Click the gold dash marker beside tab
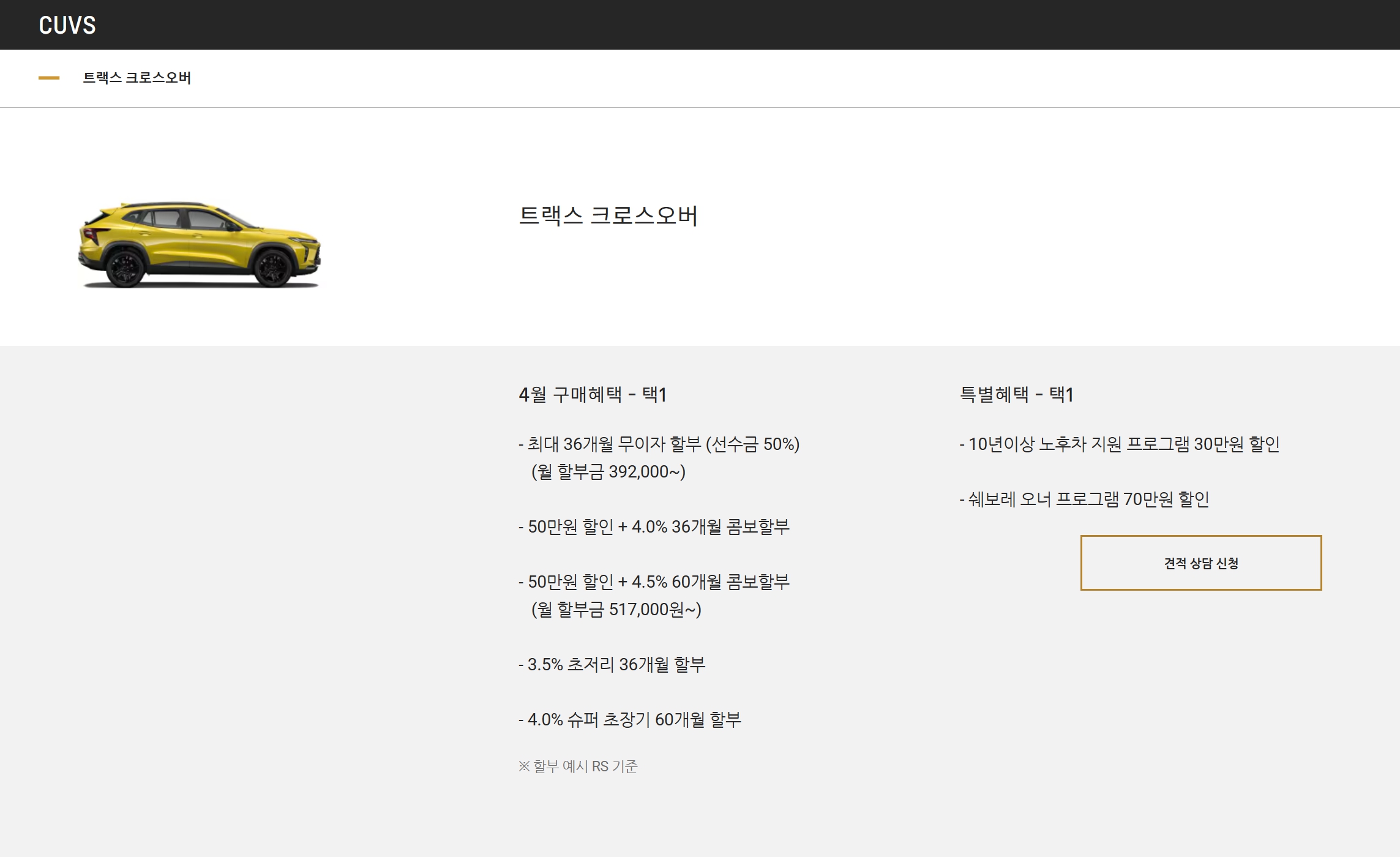Viewport: 1400px width, 857px height. click(49, 78)
